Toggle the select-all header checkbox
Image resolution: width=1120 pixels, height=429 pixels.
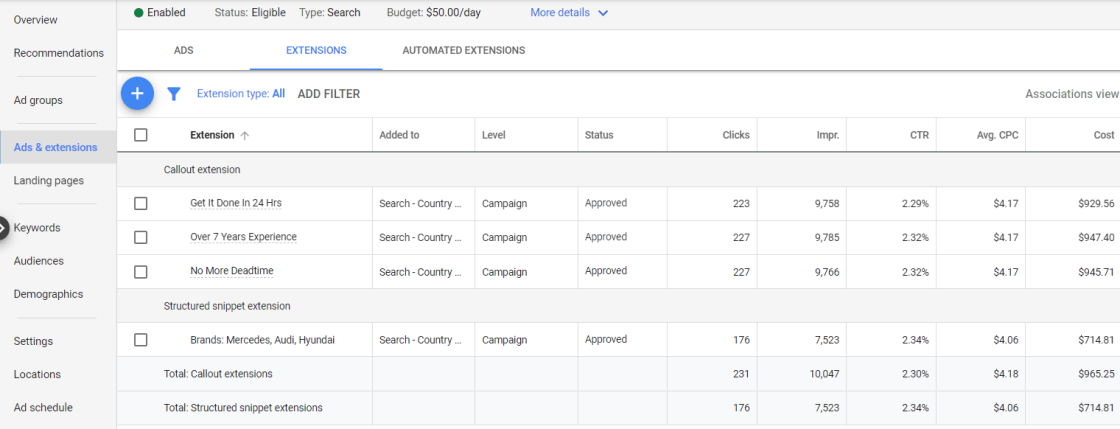point(141,135)
